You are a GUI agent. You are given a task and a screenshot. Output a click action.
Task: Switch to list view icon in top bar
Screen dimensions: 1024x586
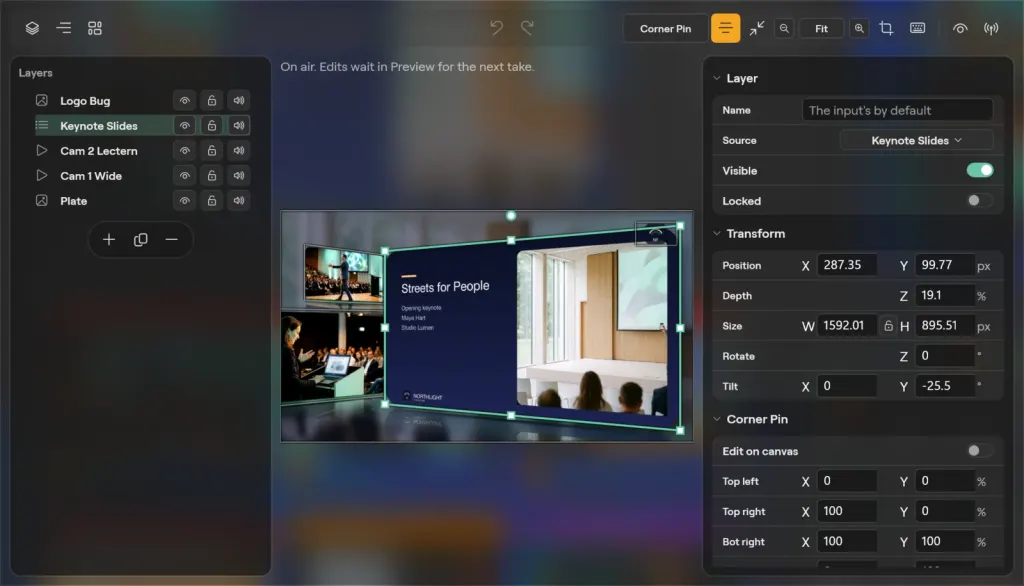point(63,28)
